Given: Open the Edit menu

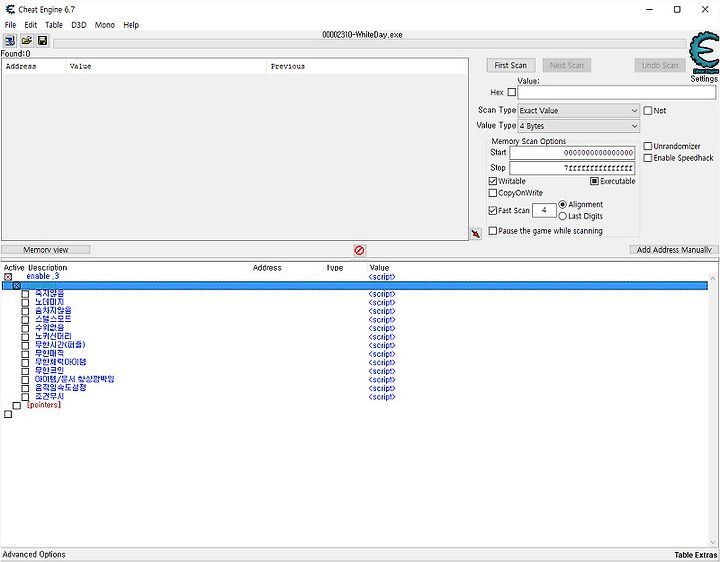Looking at the screenshot, I should pos(31,25).
